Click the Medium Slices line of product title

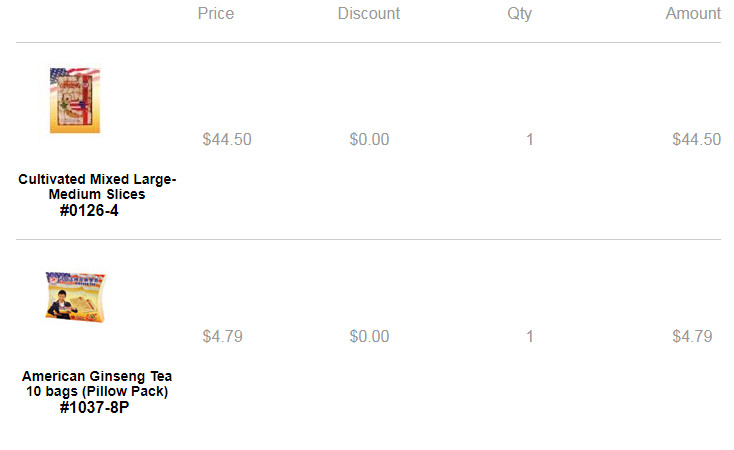(97, 194)
